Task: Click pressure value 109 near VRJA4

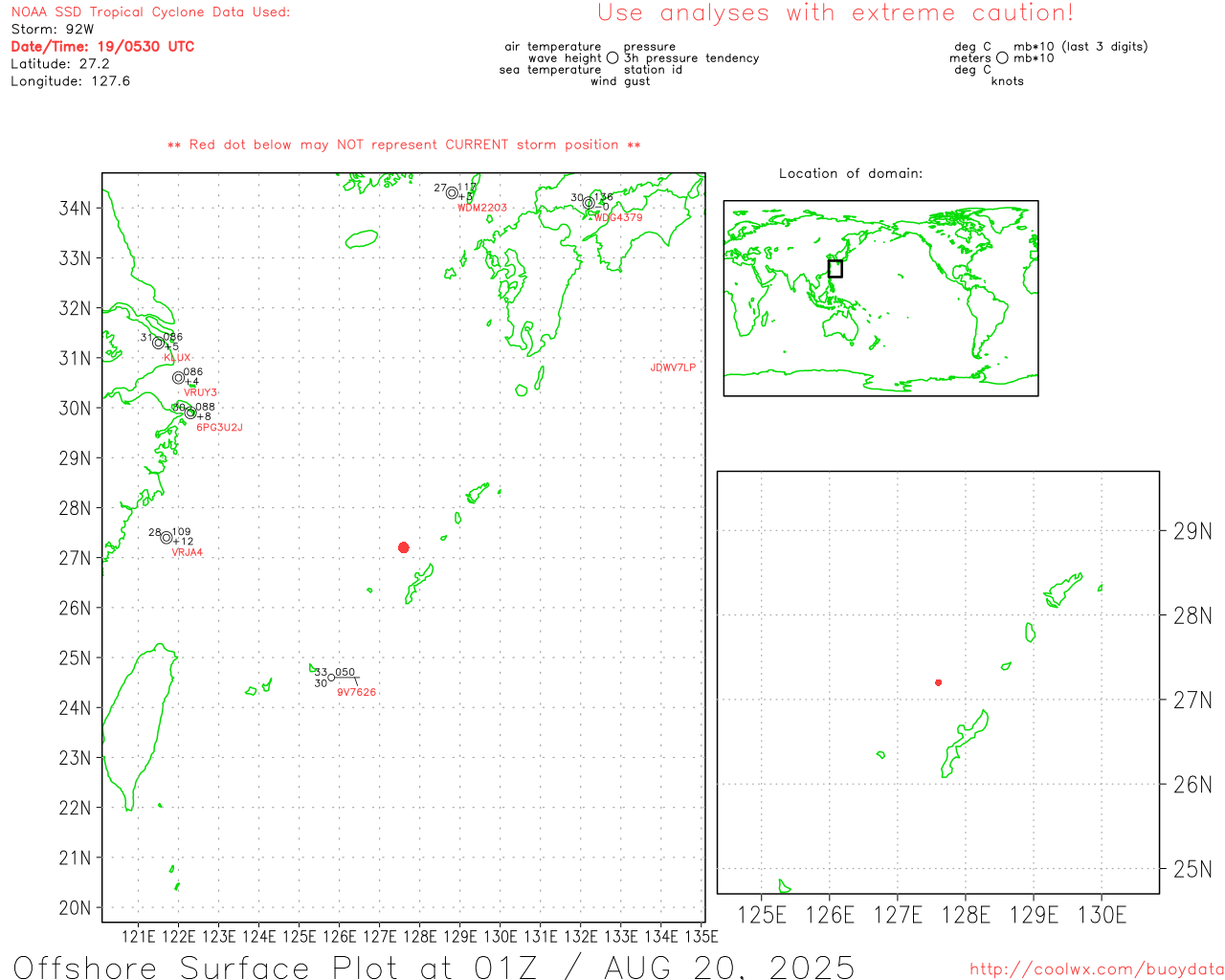Action: click(x=182, y=532)
